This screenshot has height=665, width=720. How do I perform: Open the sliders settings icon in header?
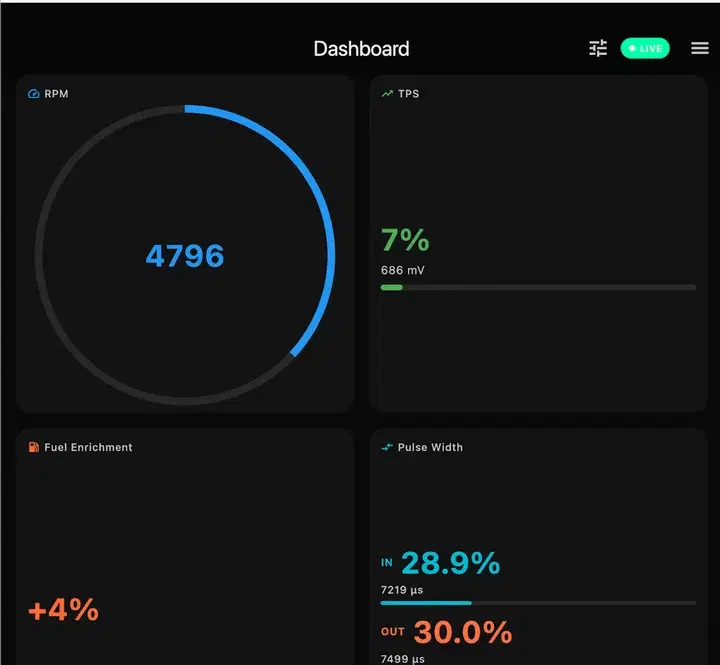tap(598, 48)
